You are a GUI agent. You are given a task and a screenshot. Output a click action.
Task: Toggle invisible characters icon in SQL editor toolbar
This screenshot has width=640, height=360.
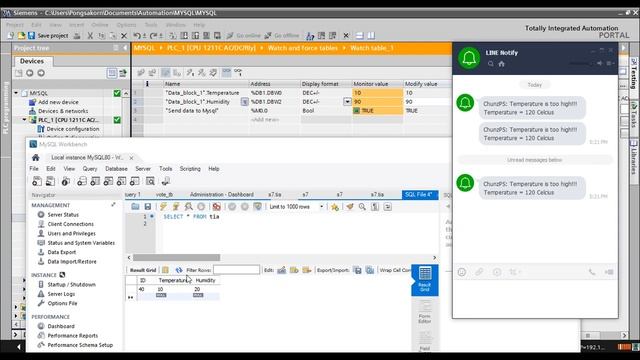pos(375,207)
